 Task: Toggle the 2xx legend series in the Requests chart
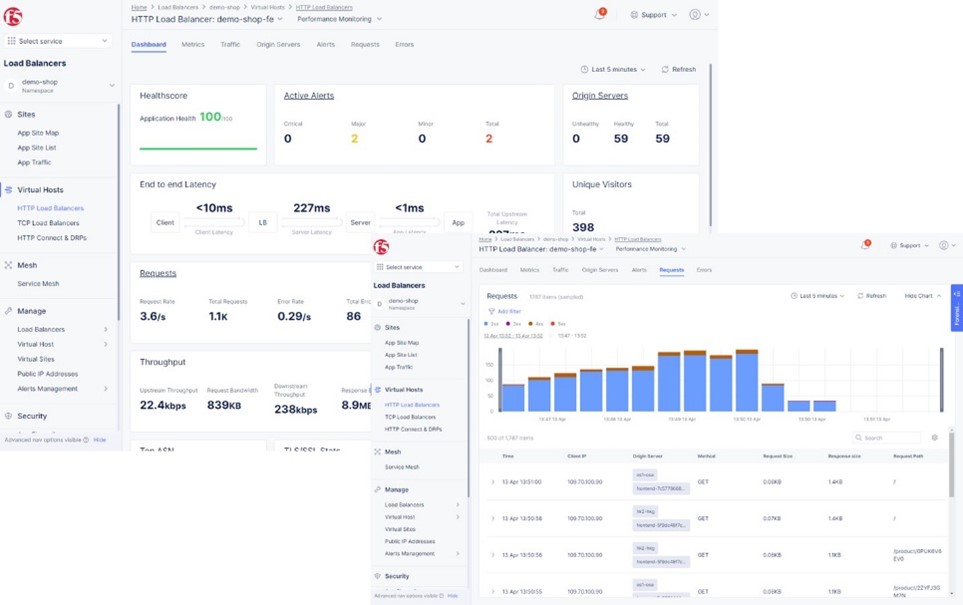click(x=491, y=324)
